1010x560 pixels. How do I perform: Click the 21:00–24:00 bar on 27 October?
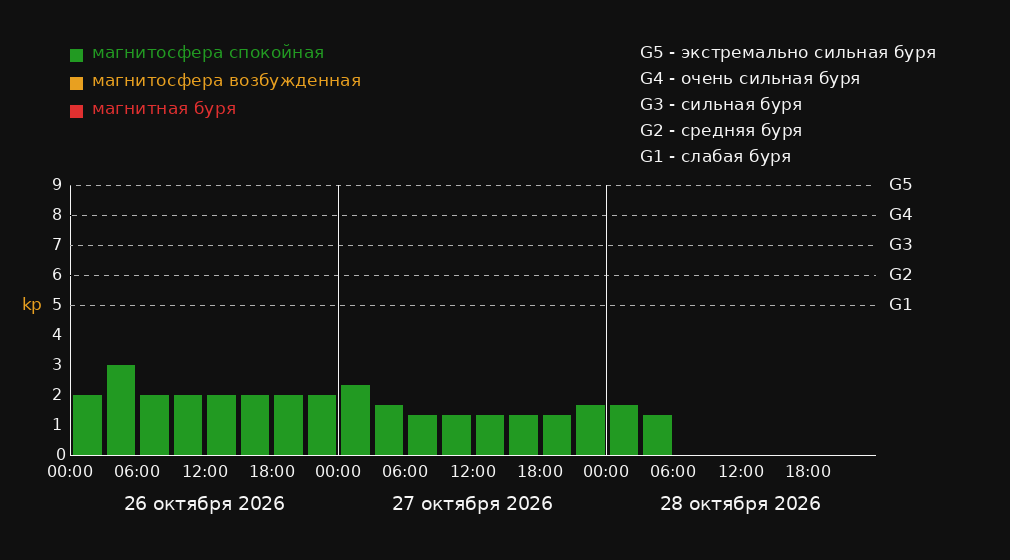click(590, 430)
